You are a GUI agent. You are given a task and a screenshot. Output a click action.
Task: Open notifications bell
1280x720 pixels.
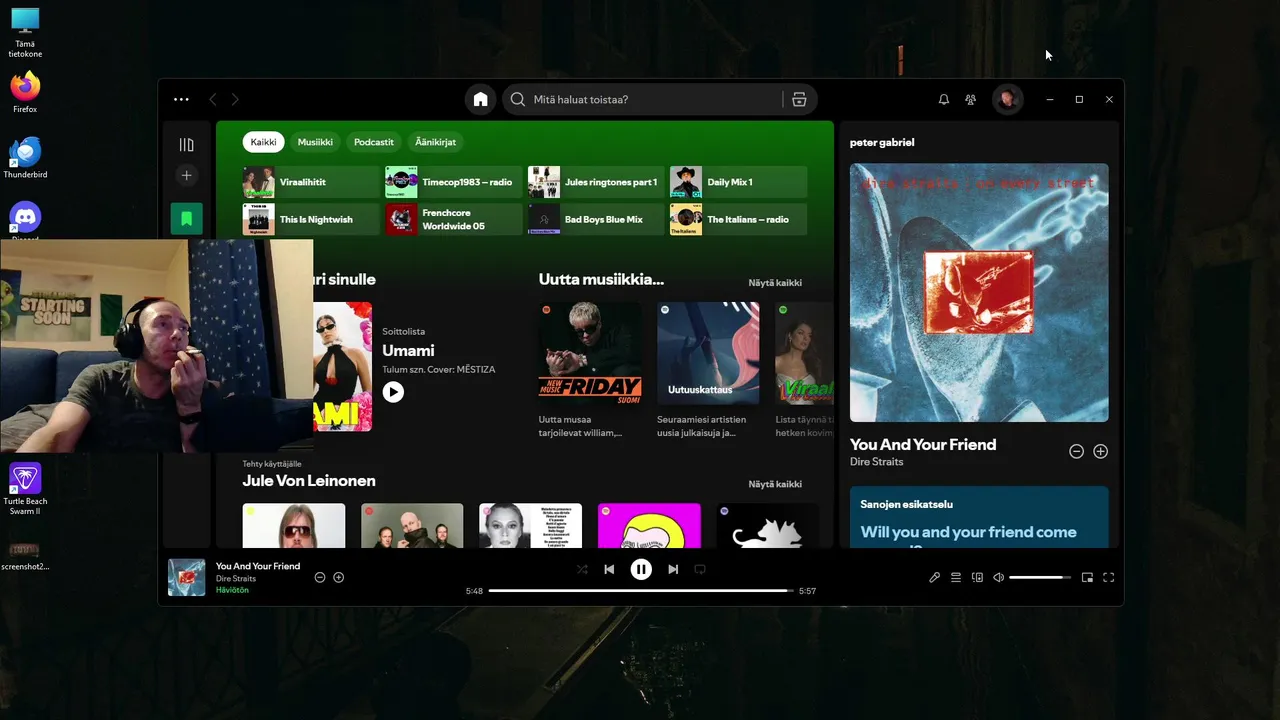coord(943,99)
